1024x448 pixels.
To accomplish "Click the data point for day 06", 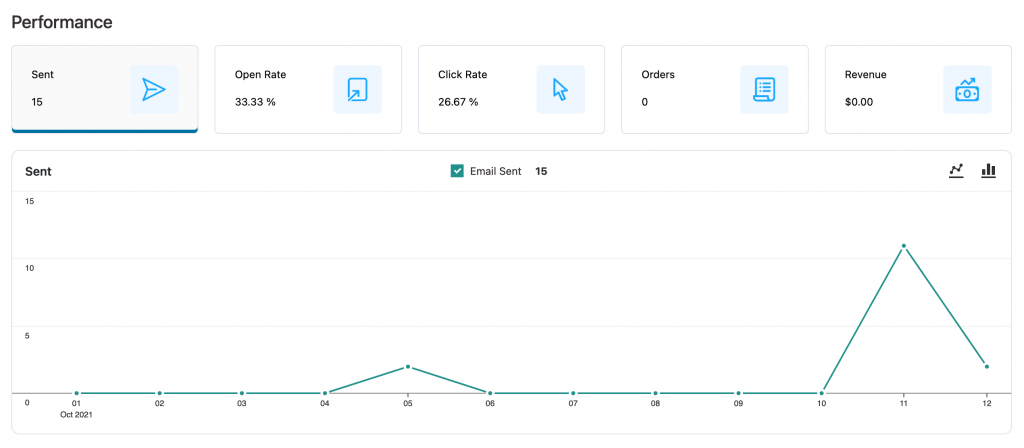I will [x=490, y=393].
